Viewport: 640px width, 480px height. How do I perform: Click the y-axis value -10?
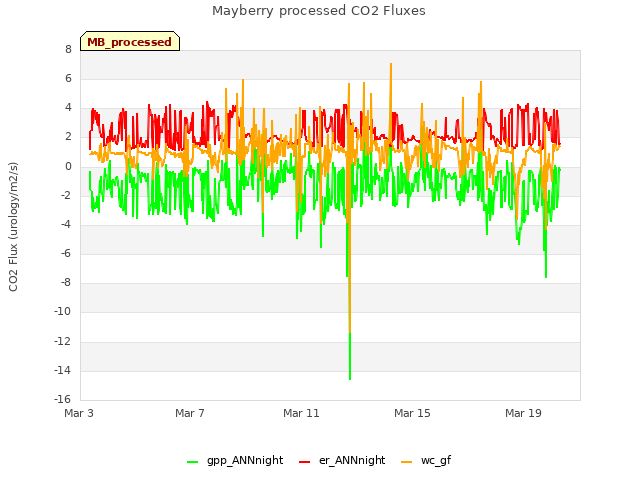[x=63, y=312]
